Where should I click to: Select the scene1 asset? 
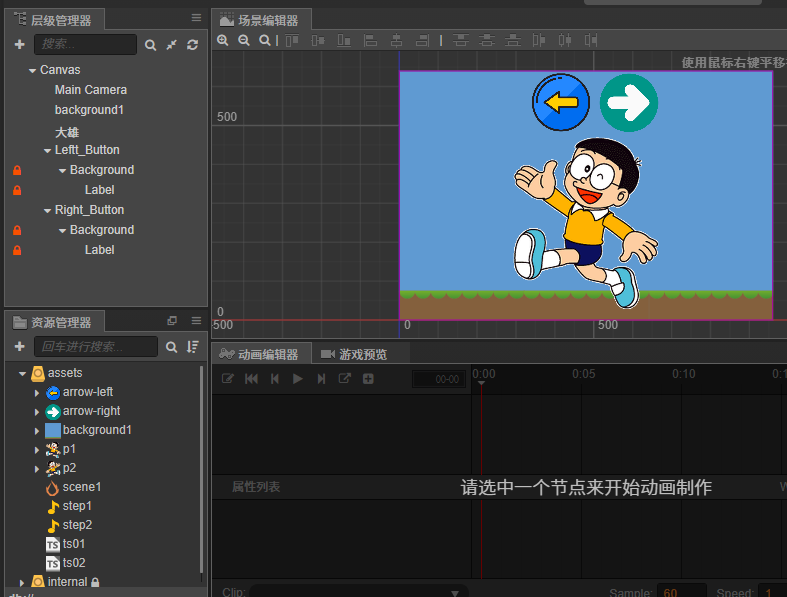tap(82, 487)
